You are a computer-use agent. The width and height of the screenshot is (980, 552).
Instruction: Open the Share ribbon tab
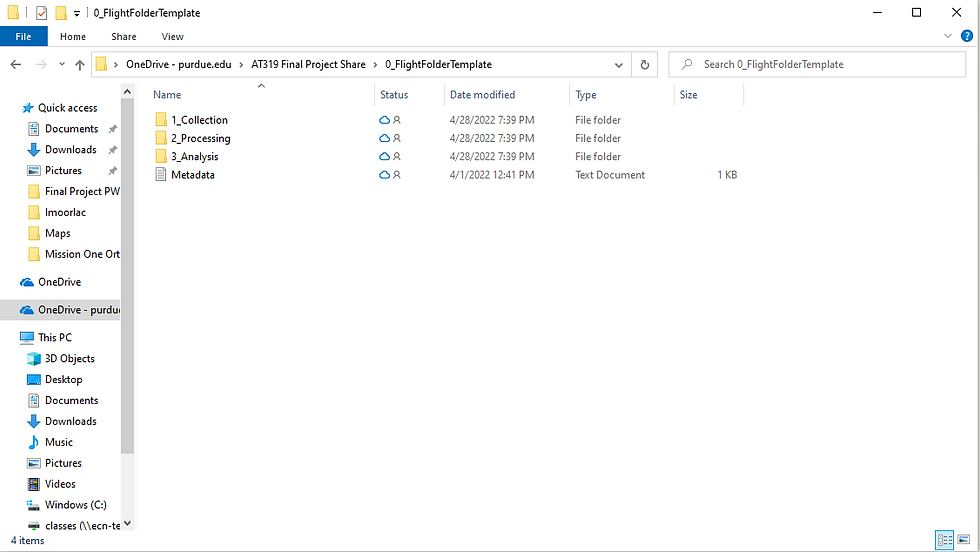(x=124, y=36)
